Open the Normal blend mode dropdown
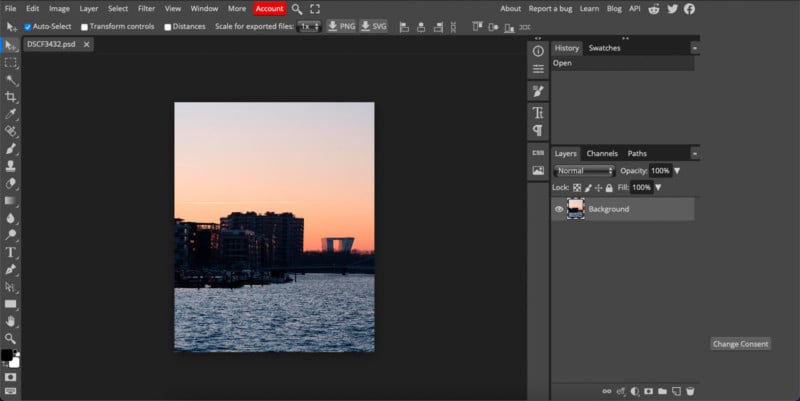800x401 pixels. click(x=584, y=171)
